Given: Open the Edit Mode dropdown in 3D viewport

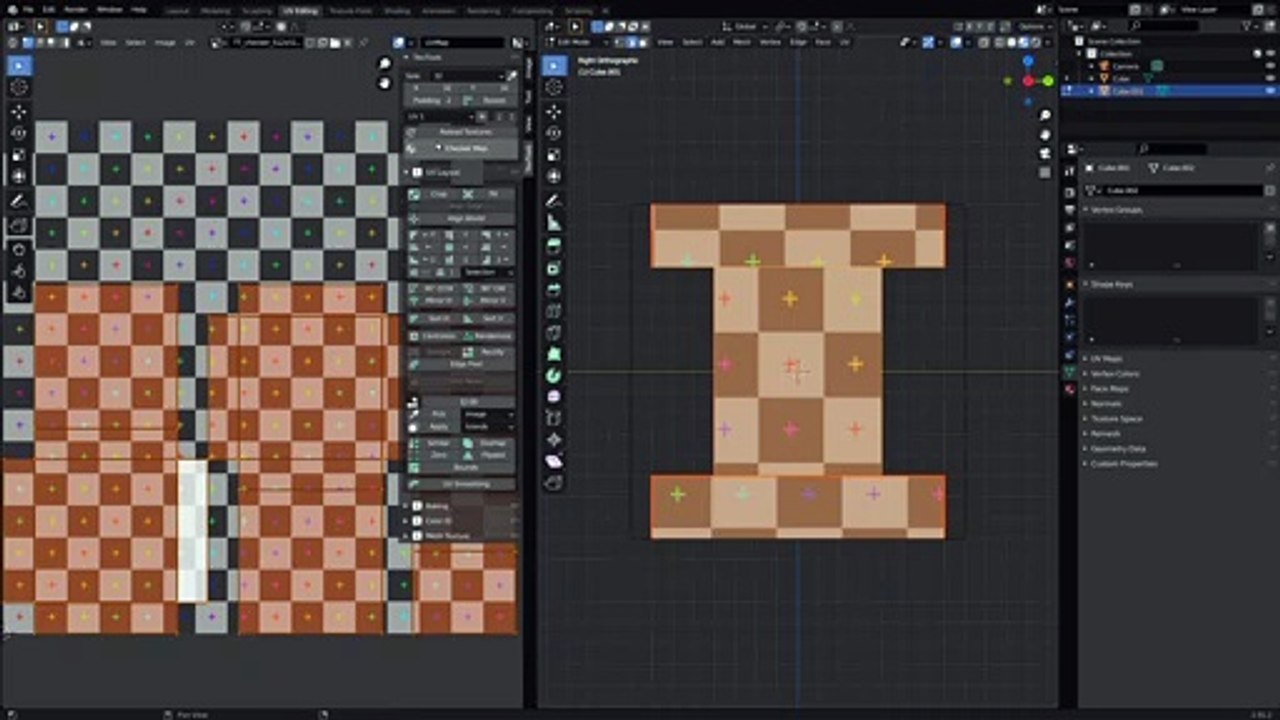Looking at the screenshot, I should [578, 42].
